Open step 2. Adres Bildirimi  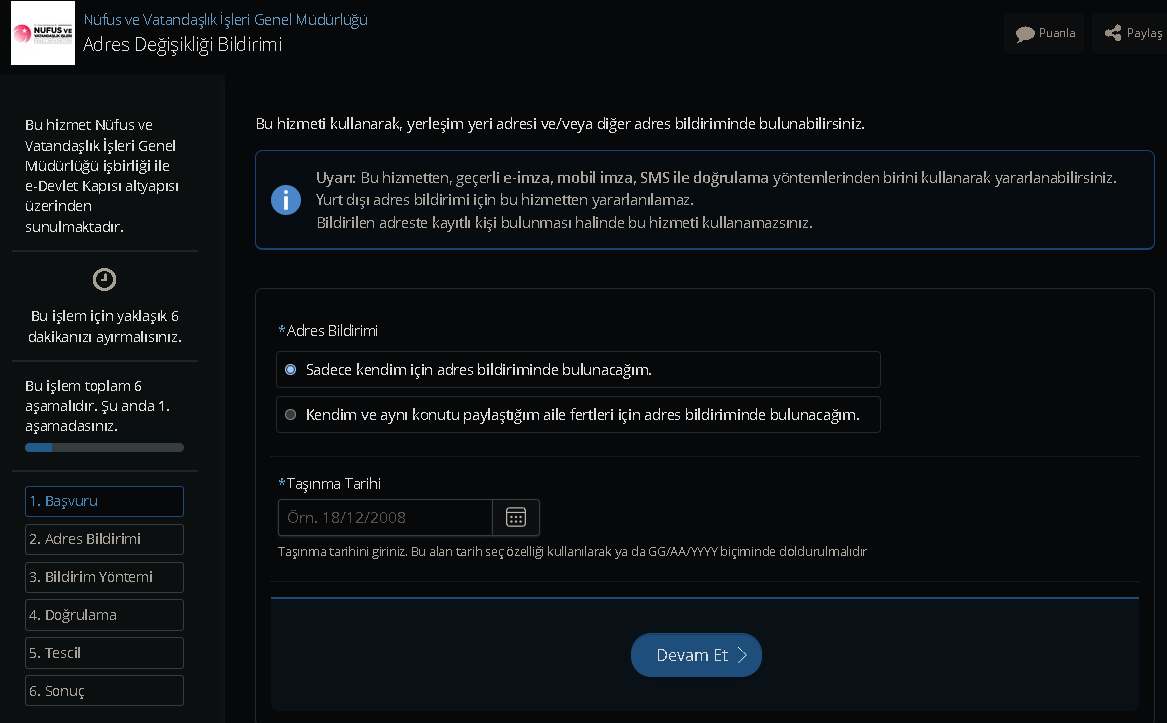tap(104, 539)
